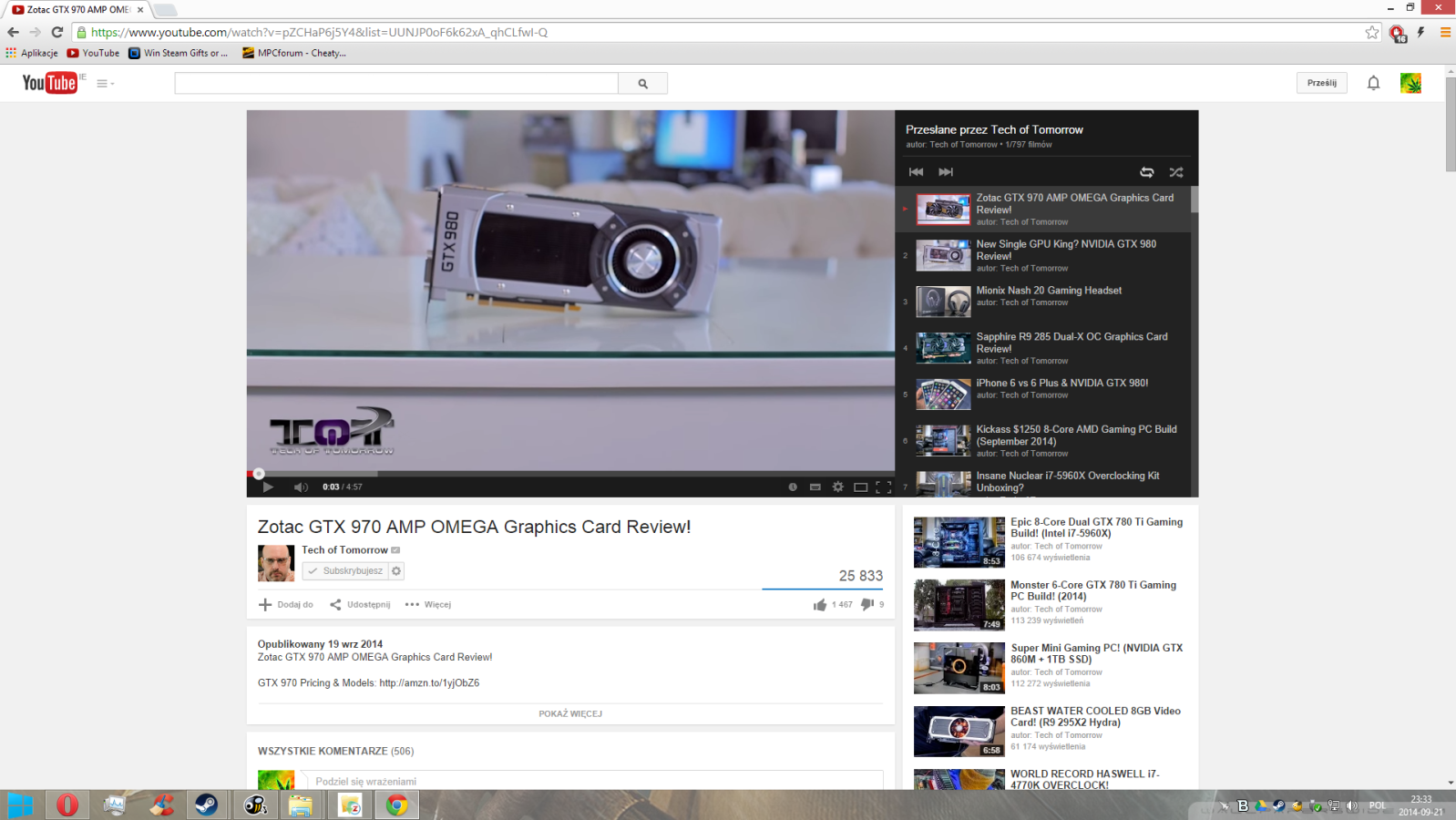The width and height of the screenshot is (1456, 820).
Task: Toggle playlist shuffle
Action: (x=1176, y=172)
